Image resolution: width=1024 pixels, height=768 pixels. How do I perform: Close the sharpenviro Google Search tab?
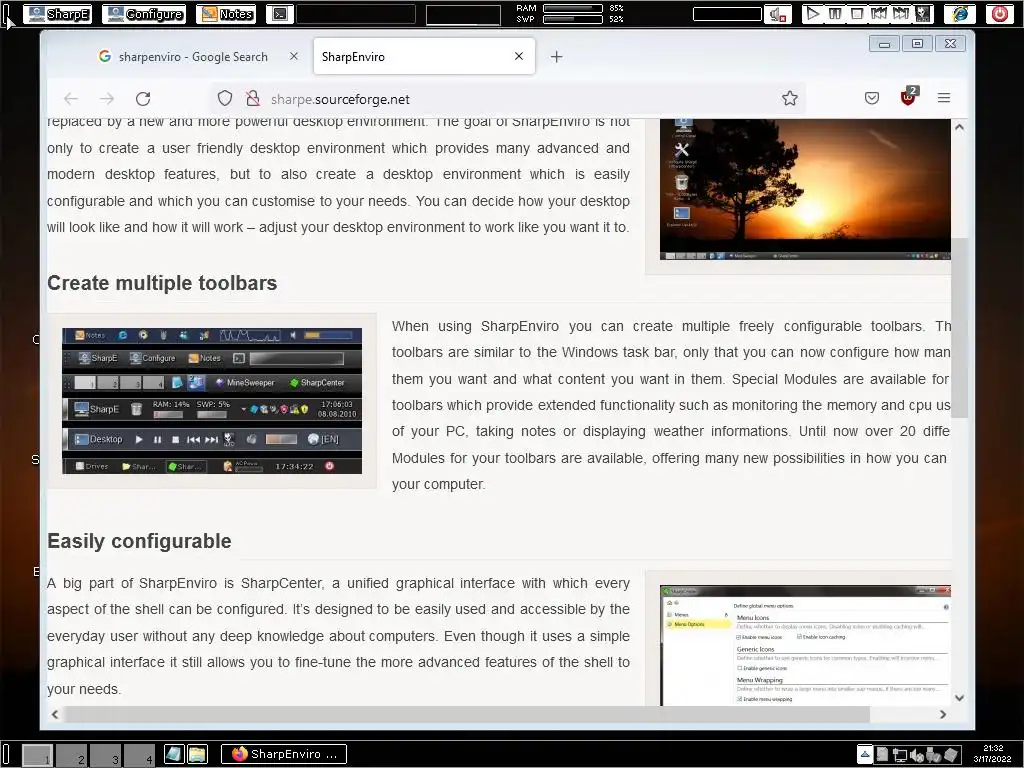[294, 56]
